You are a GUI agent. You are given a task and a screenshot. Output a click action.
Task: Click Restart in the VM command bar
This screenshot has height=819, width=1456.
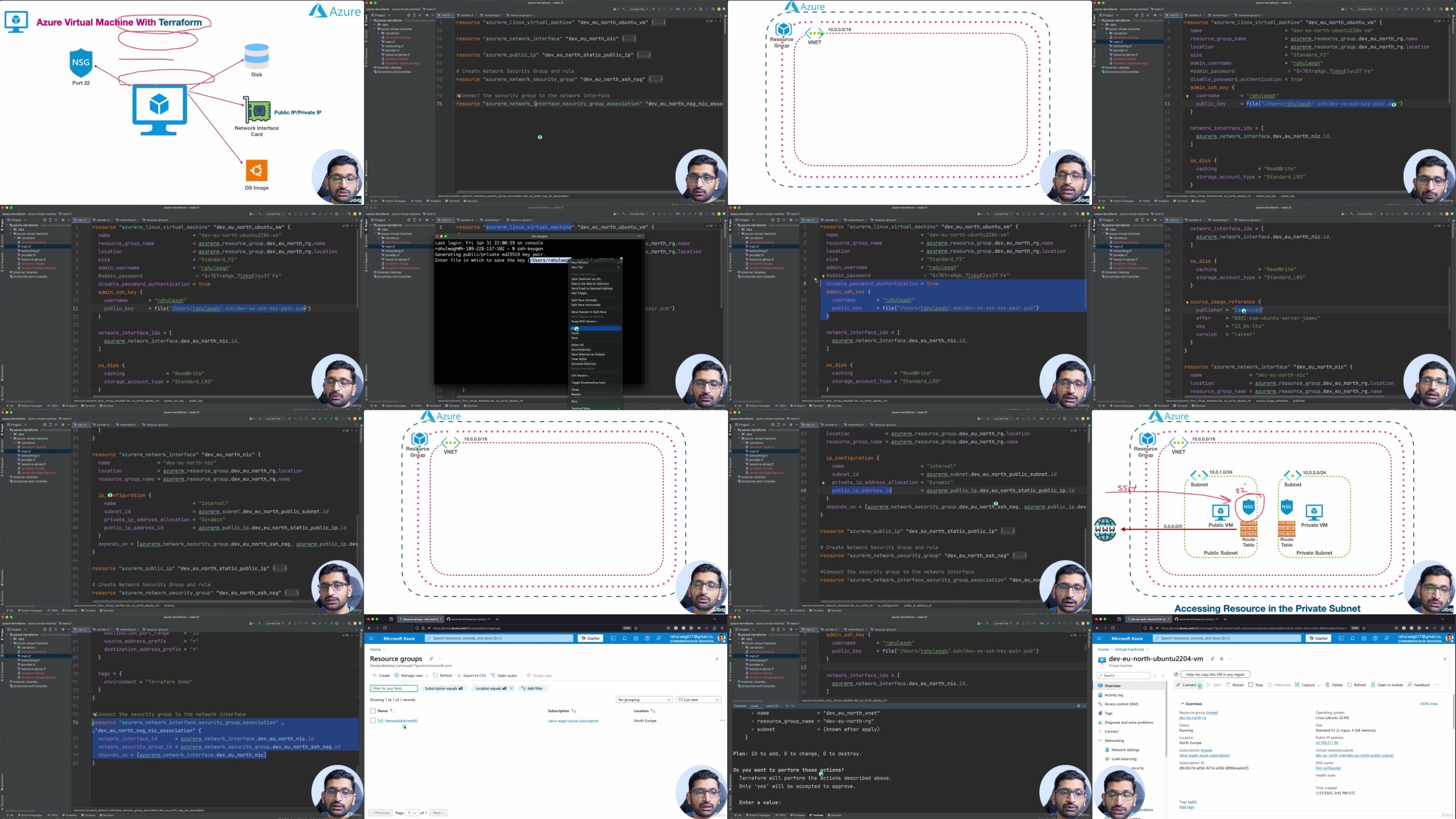[x=1235, y=685]
